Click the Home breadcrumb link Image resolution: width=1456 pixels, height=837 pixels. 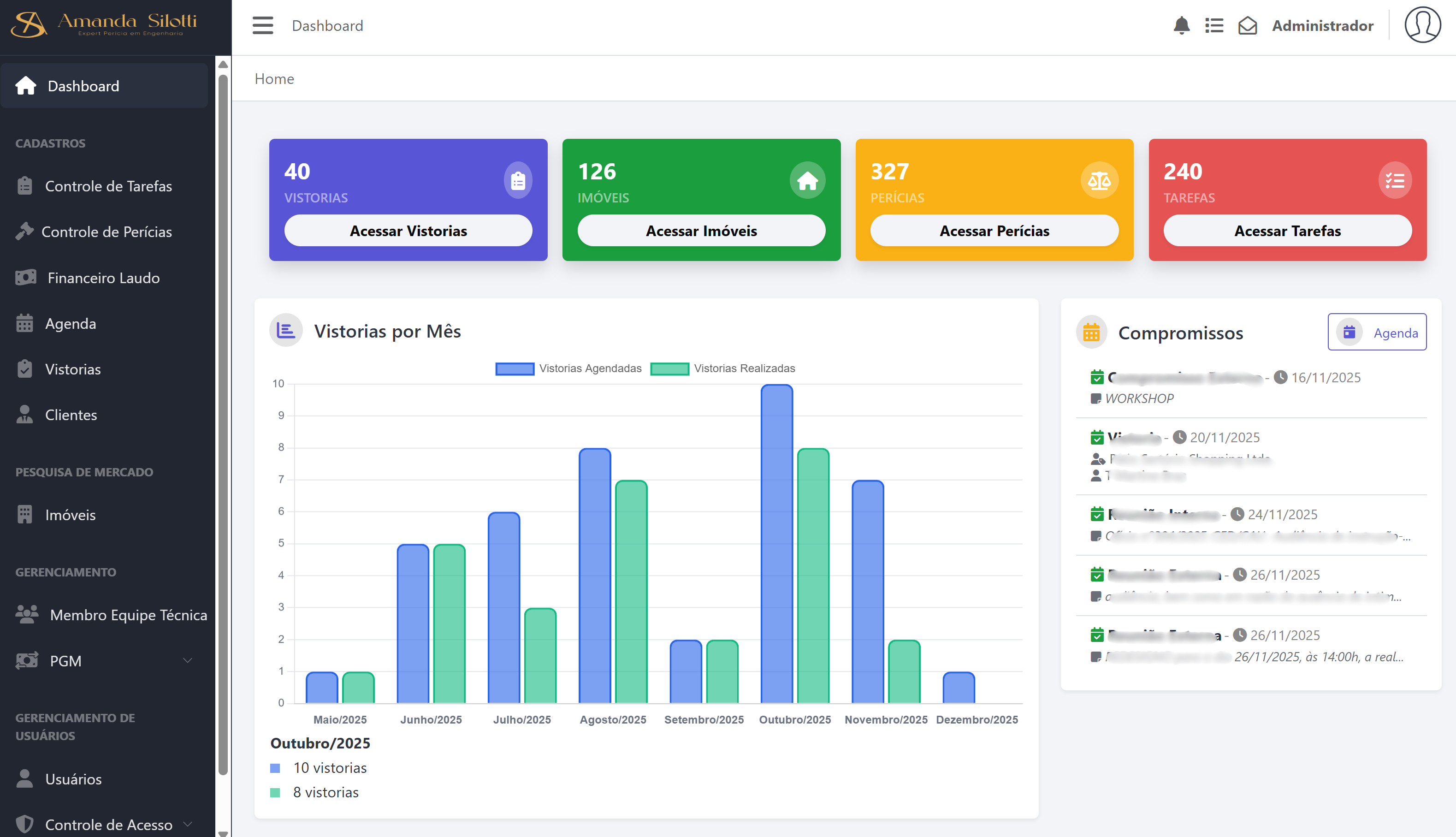tap(274, 79)
